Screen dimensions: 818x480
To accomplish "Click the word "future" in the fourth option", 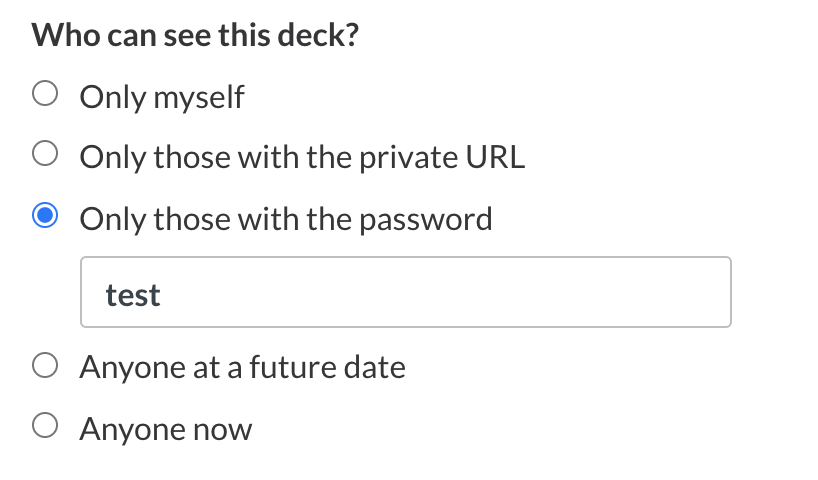I will 288,368.
